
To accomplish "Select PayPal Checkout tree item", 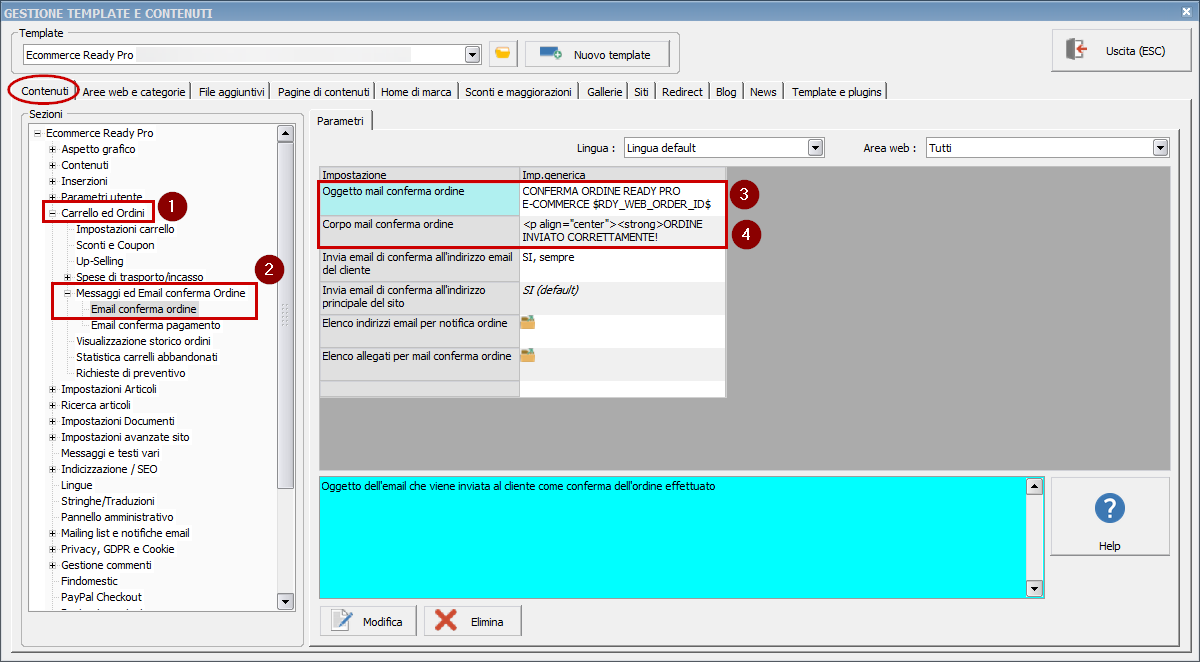I will tap(101, 597).
